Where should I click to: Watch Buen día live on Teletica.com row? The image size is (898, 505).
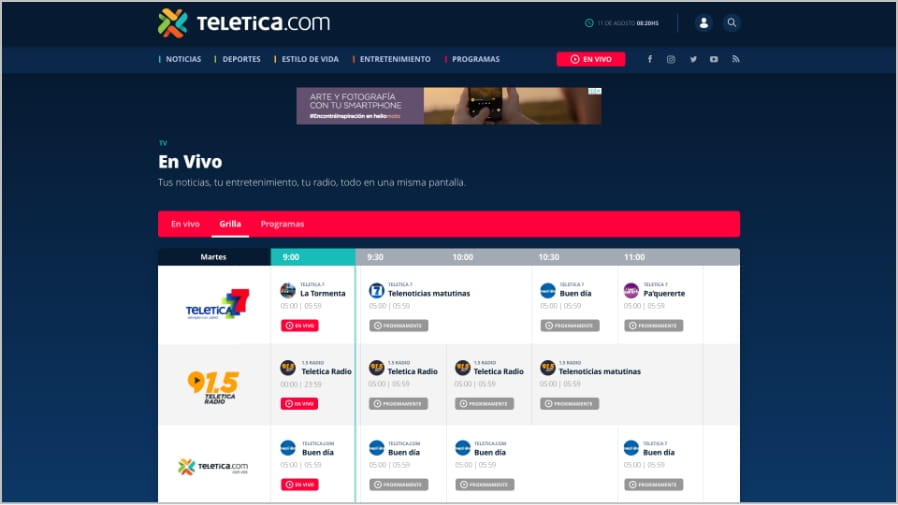[x=300, y=484]
